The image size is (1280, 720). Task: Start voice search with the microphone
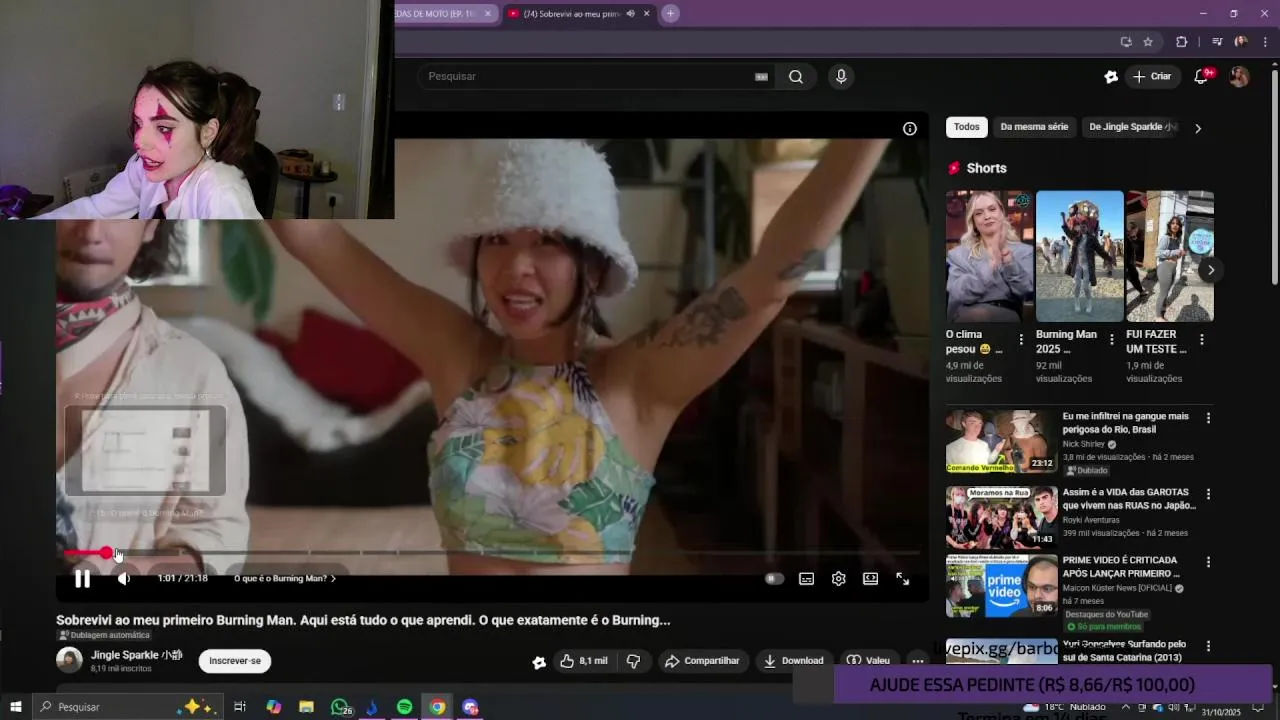[x=841, y=76]
